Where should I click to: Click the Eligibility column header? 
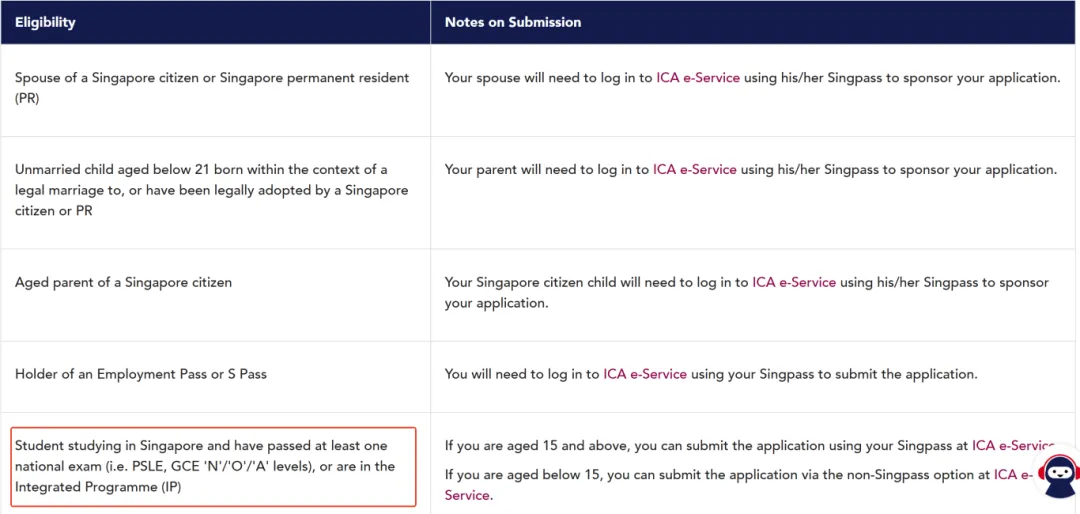[x=45, y=22]
